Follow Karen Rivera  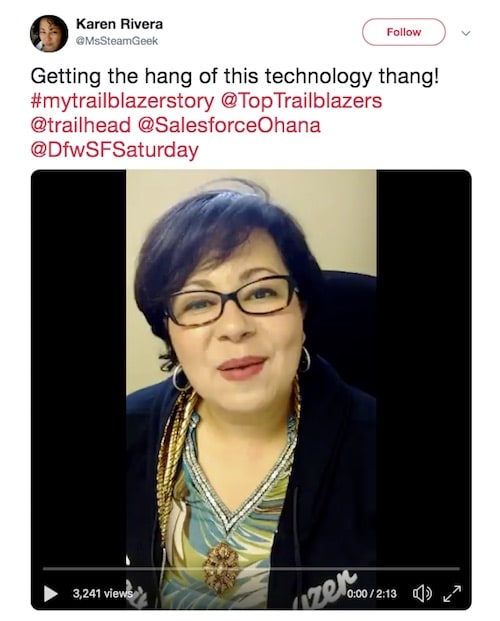coord(403,32)
